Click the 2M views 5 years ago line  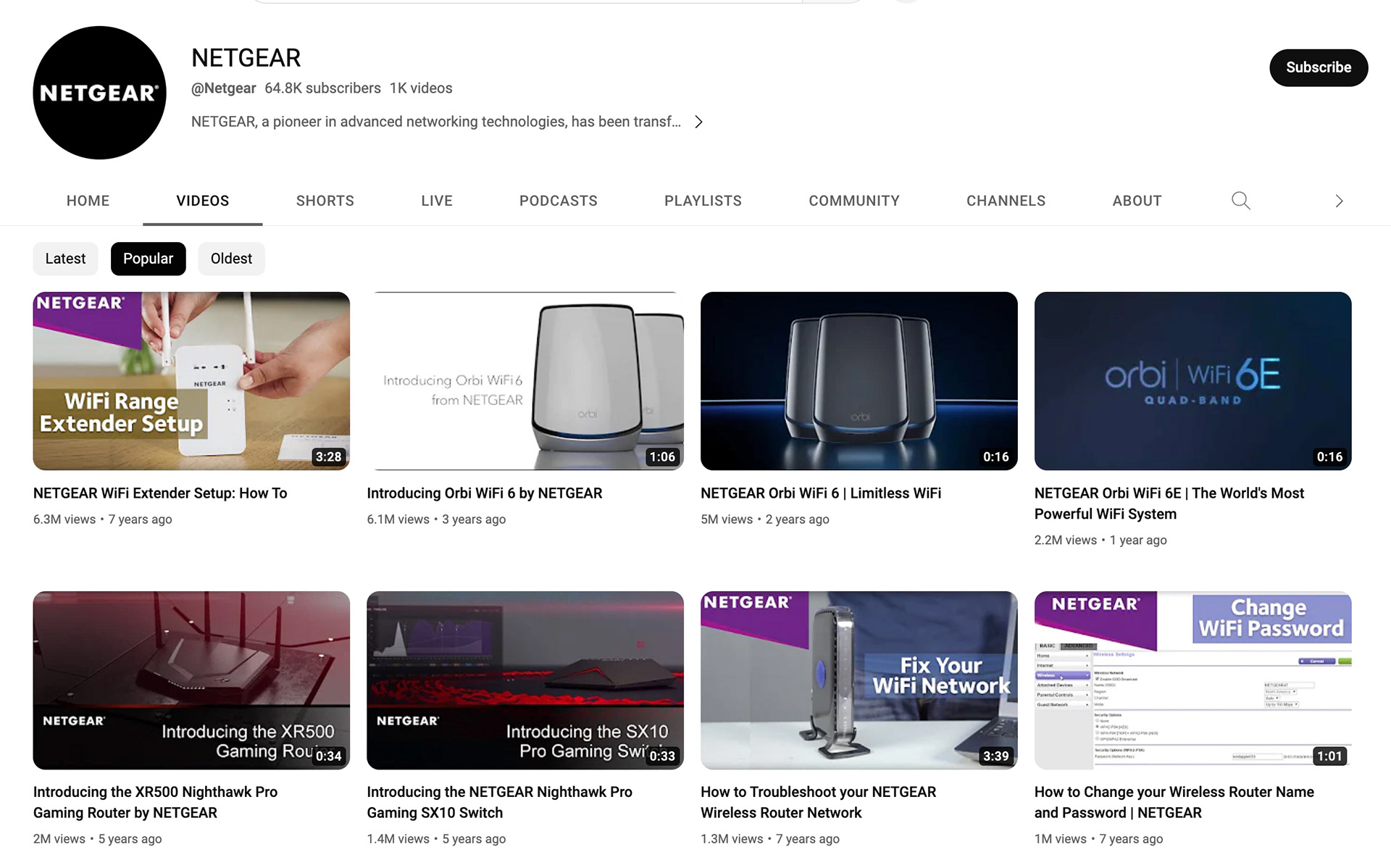click(97, 839)
